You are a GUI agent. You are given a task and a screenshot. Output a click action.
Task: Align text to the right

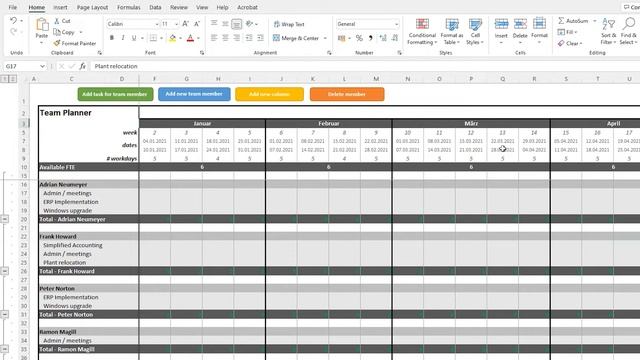237,38
